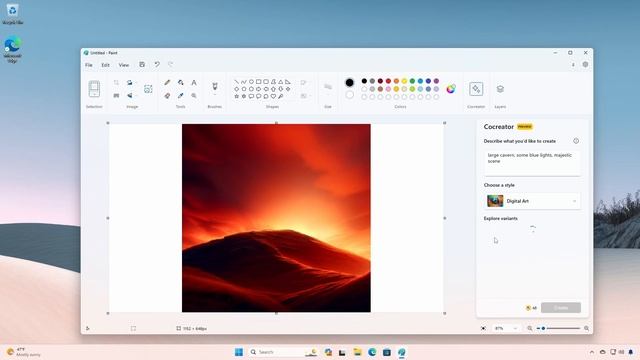The image size is (640, 360).
Task: Toggle the Cocreator panel button
Action: [x=476, y=89]
